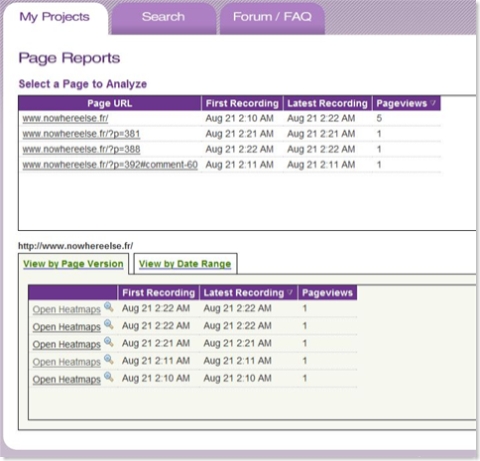Click magnifier icon beside first Open Heatmaps

point(108,307)
